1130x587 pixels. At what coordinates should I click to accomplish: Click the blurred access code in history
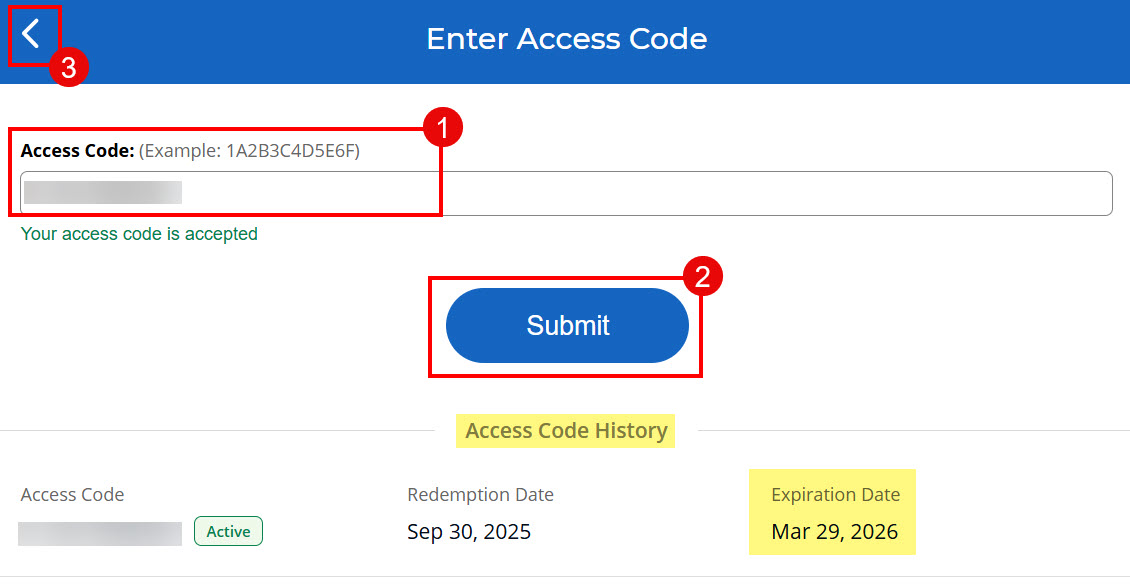pos(100,533)
